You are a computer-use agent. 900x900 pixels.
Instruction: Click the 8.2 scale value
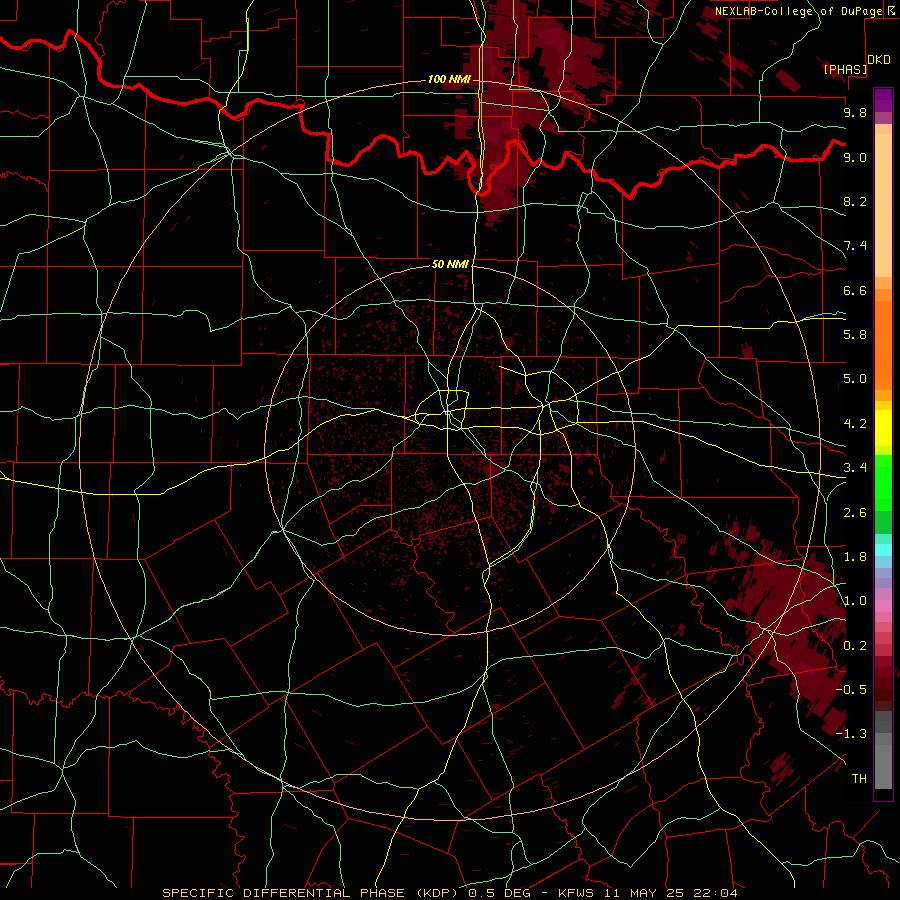tap(855, 201)
